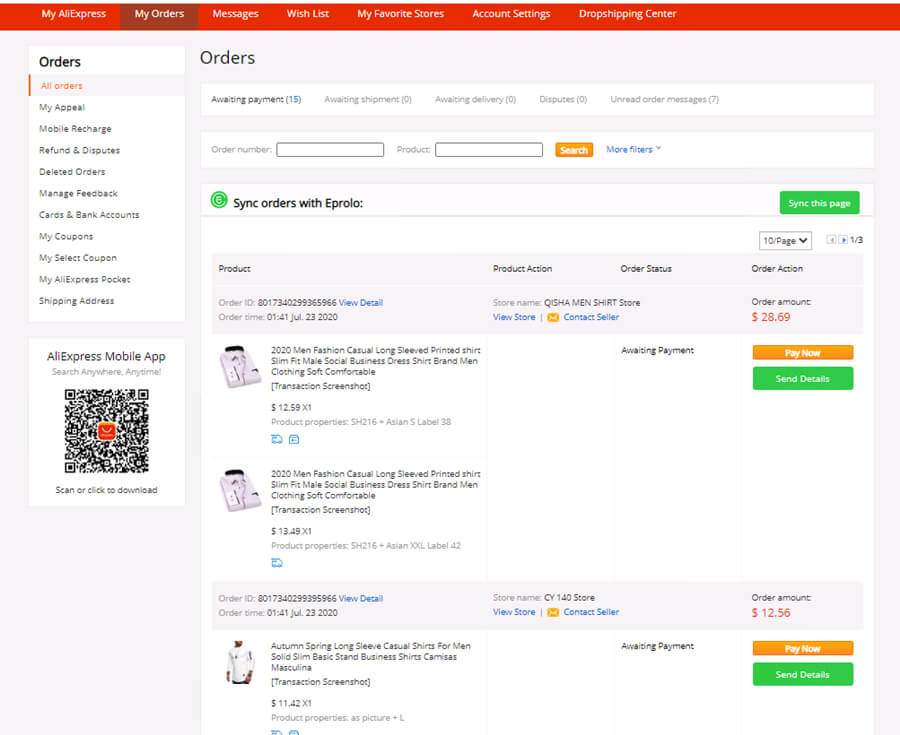This screenshot has width=900, height=735.
Task: Click order amount $ 12.56
Action: click(771, 613)
